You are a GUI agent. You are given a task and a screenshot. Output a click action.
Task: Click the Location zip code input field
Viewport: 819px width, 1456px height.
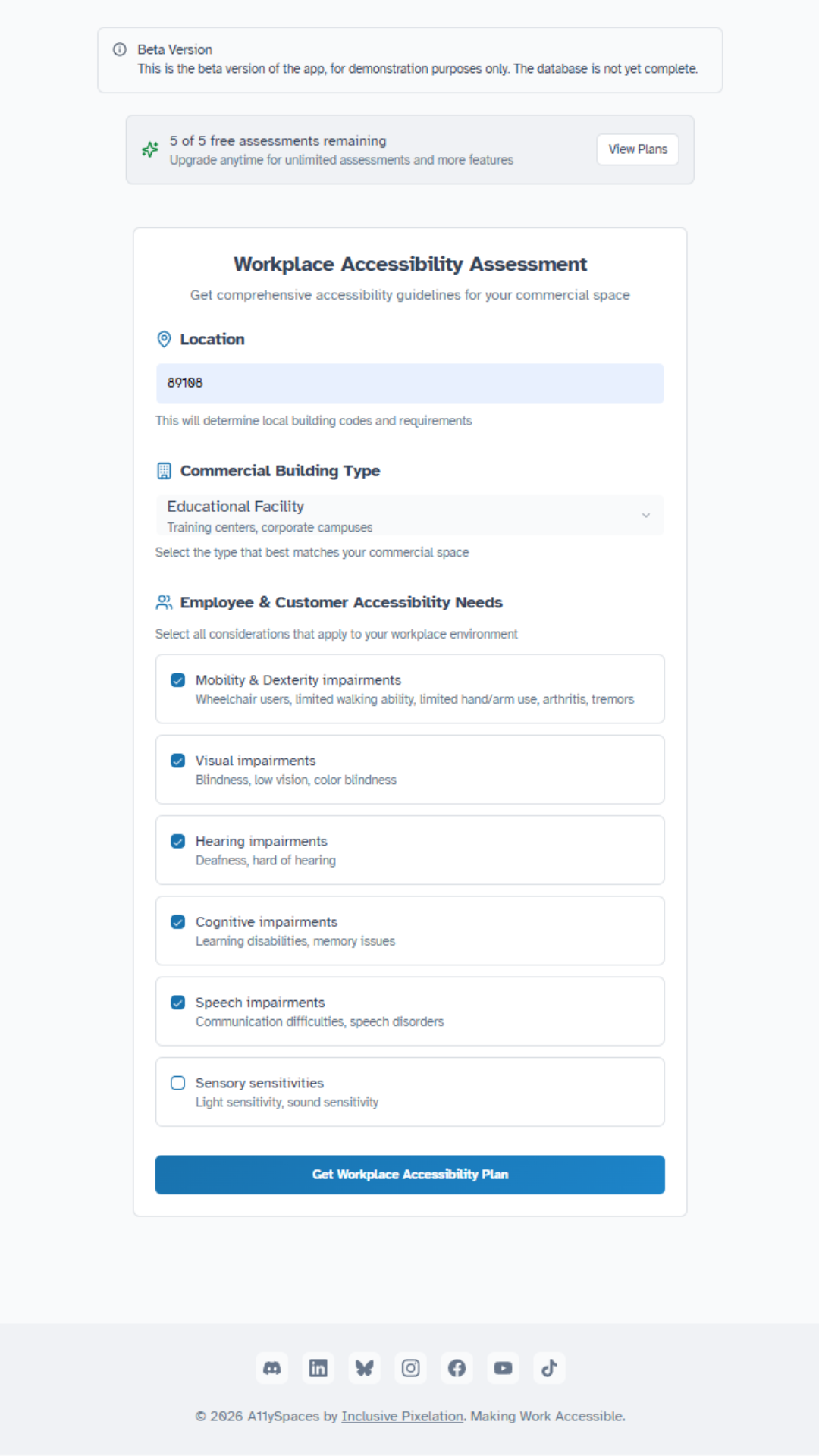[x=409, y=383]
